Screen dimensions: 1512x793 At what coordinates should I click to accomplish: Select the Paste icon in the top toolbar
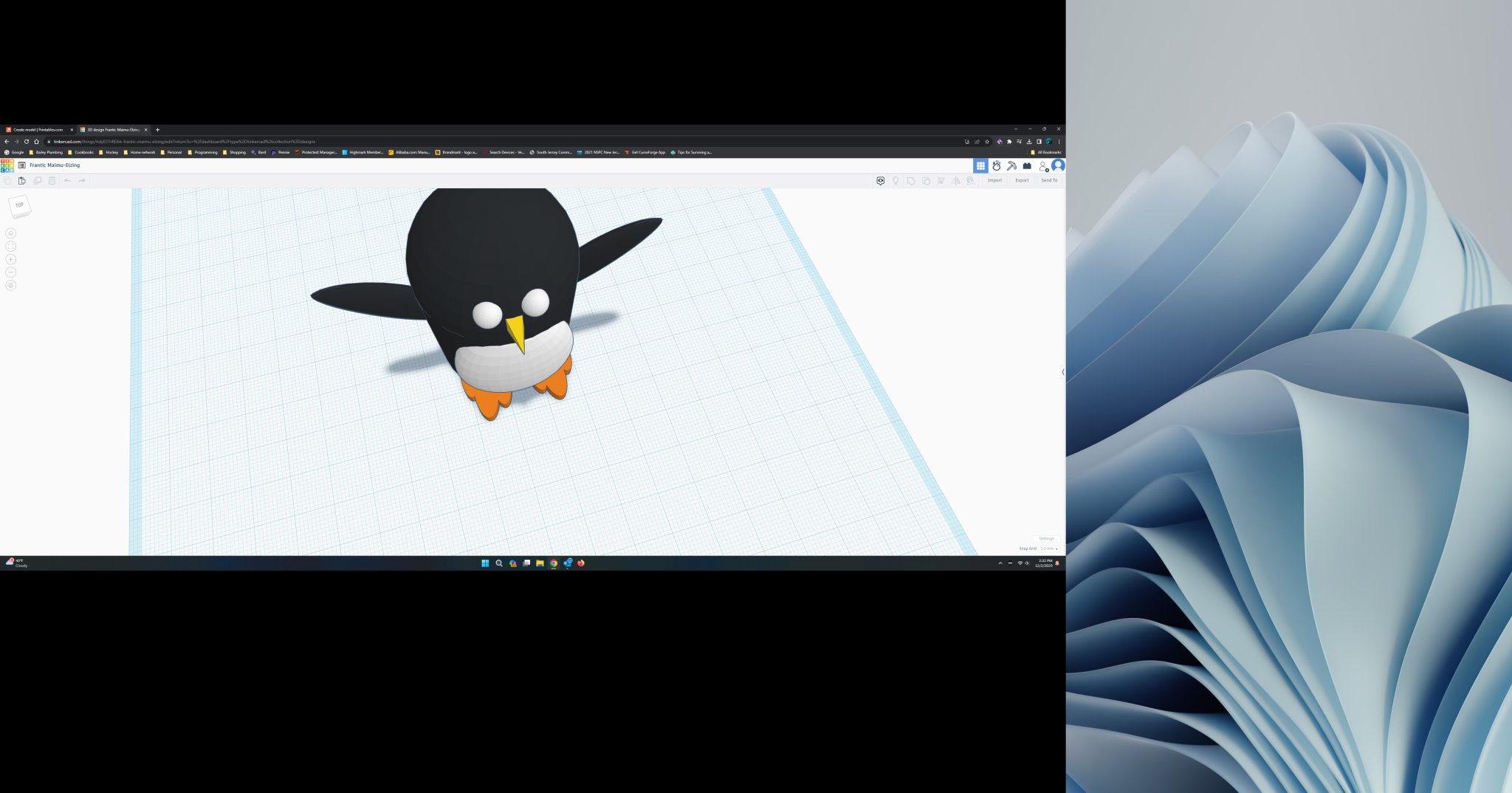pyautogui.click(x=22, y=180)
